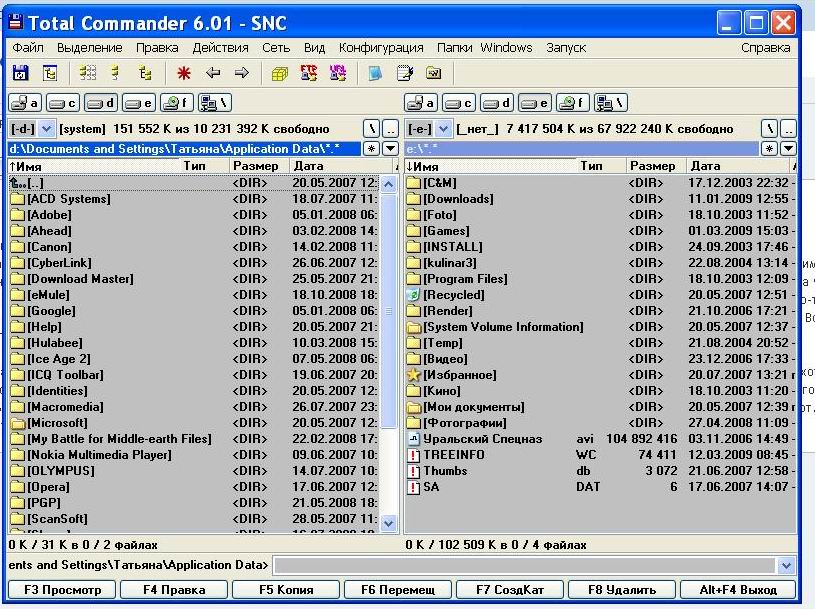Select drive e in right drive bar
Viewport: 815px width, 609px height.
[535, 103]
